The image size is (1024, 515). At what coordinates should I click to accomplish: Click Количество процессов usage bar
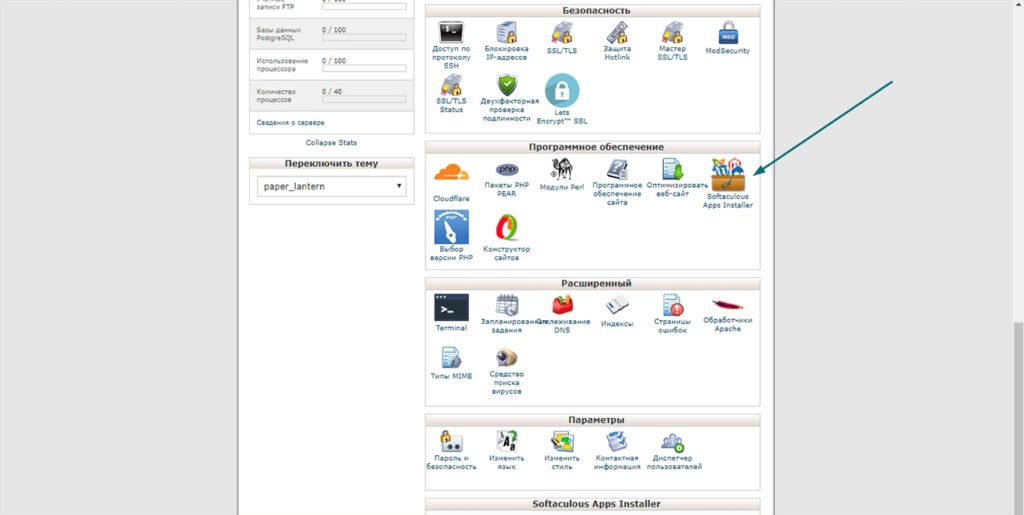point(364,100)
